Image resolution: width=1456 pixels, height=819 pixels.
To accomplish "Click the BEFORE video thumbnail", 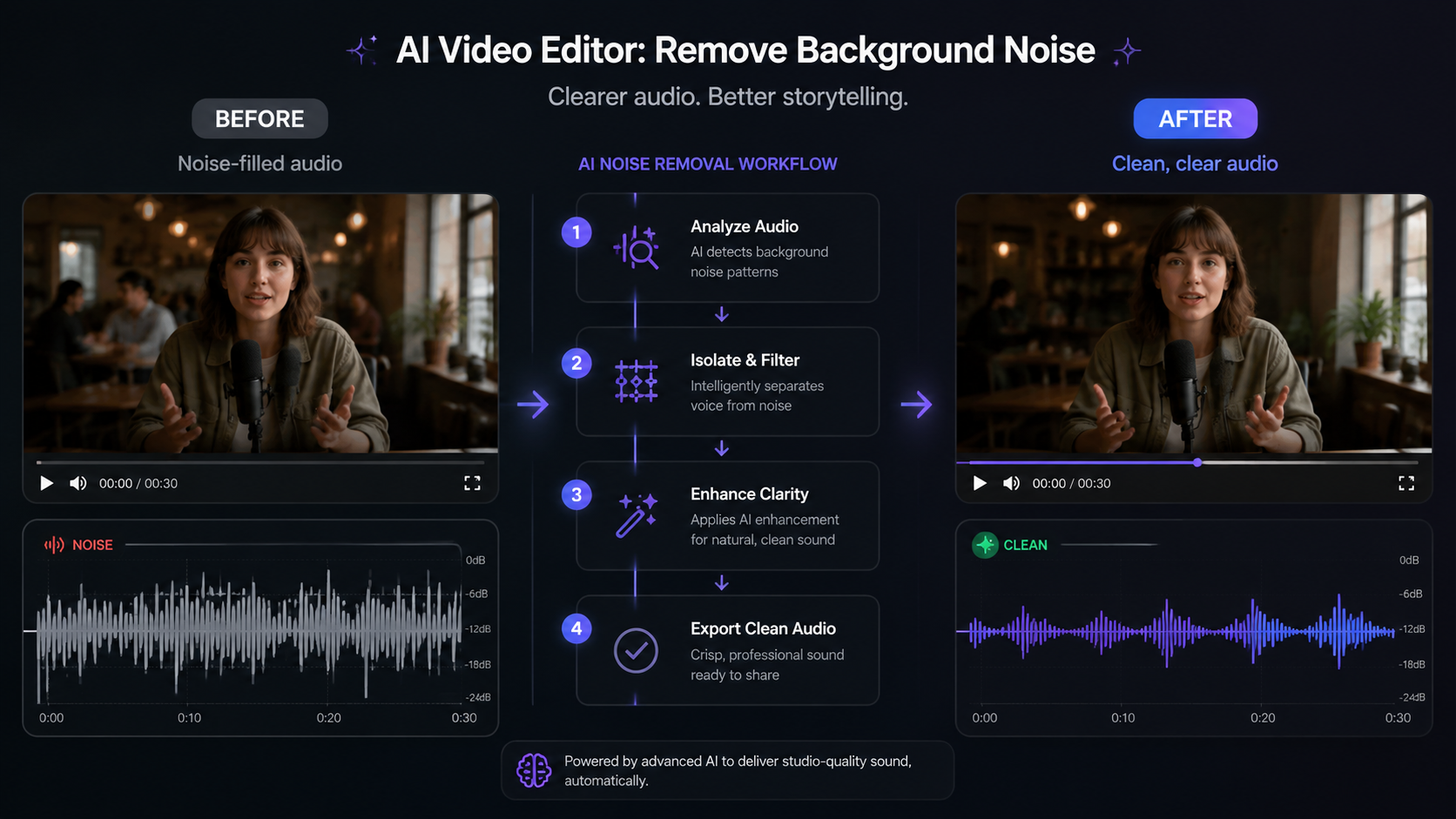I will tap(260, 323).
